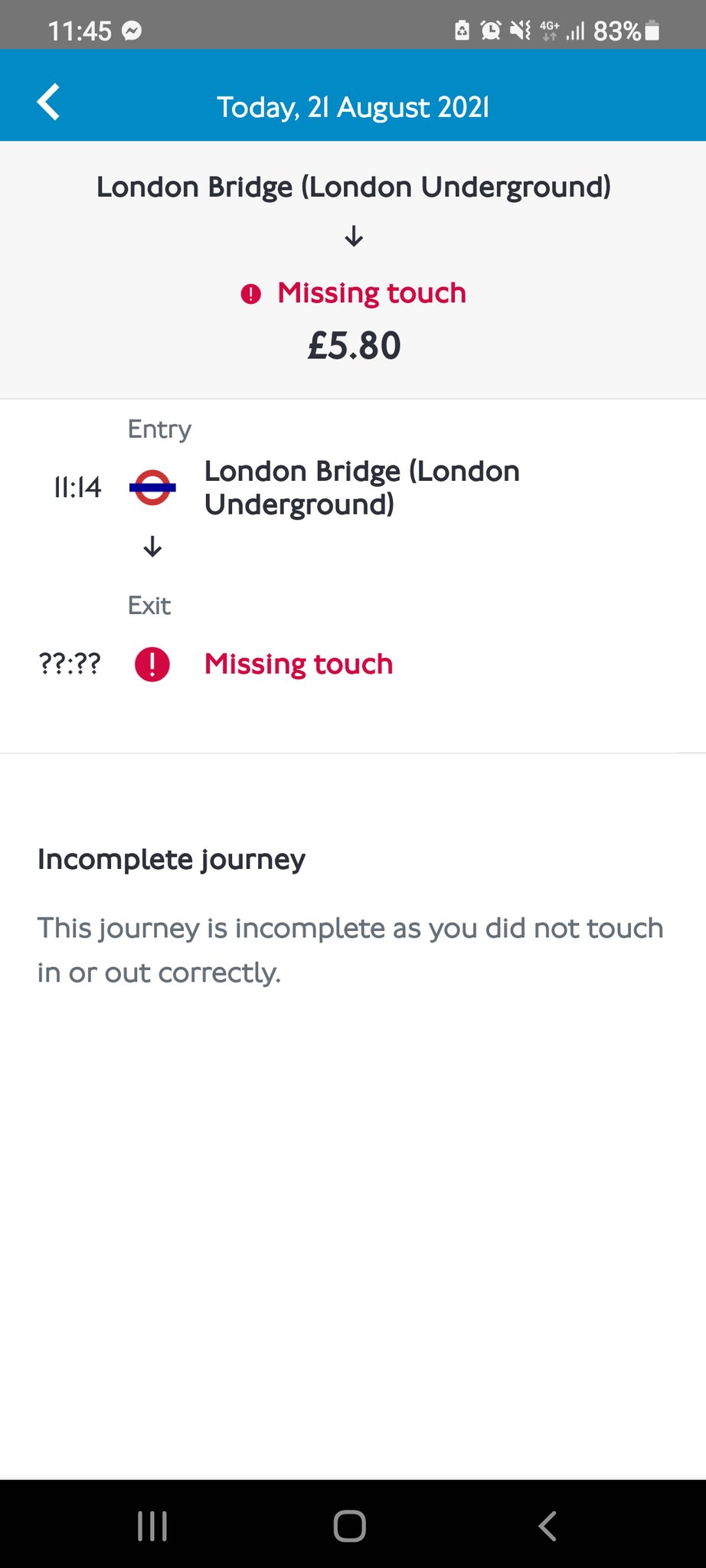Tap the back arrow in blue header
This screenshot has height=1568, width=706.
(x=48, y=103)
